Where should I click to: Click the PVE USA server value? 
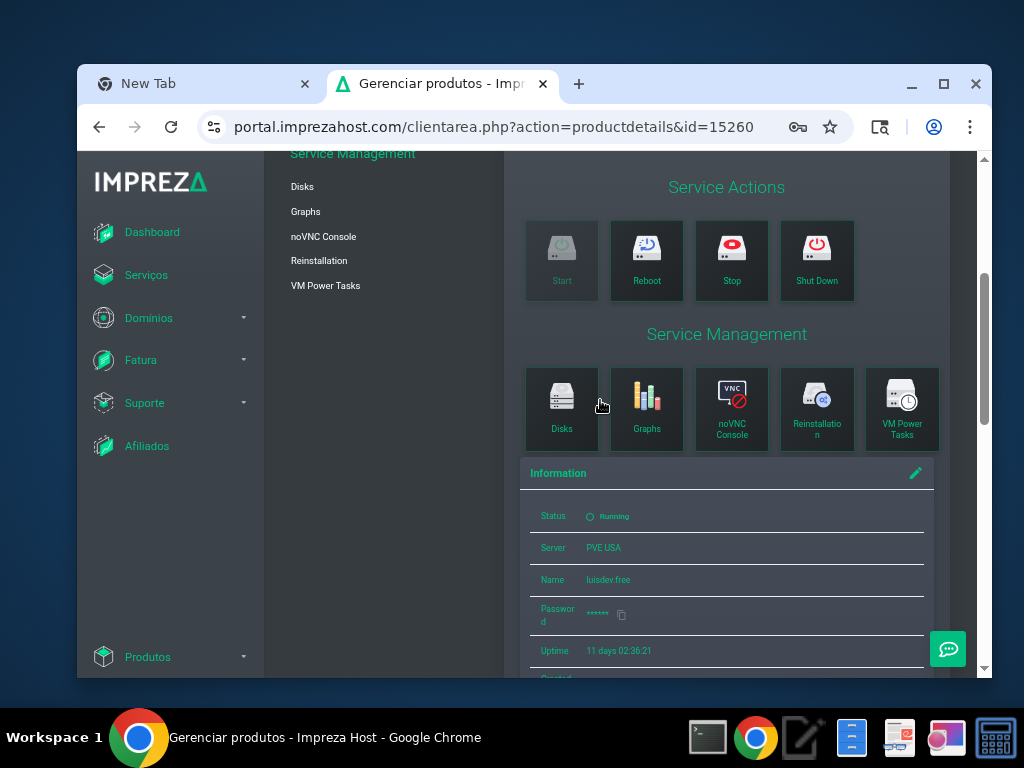coord(603,548)
